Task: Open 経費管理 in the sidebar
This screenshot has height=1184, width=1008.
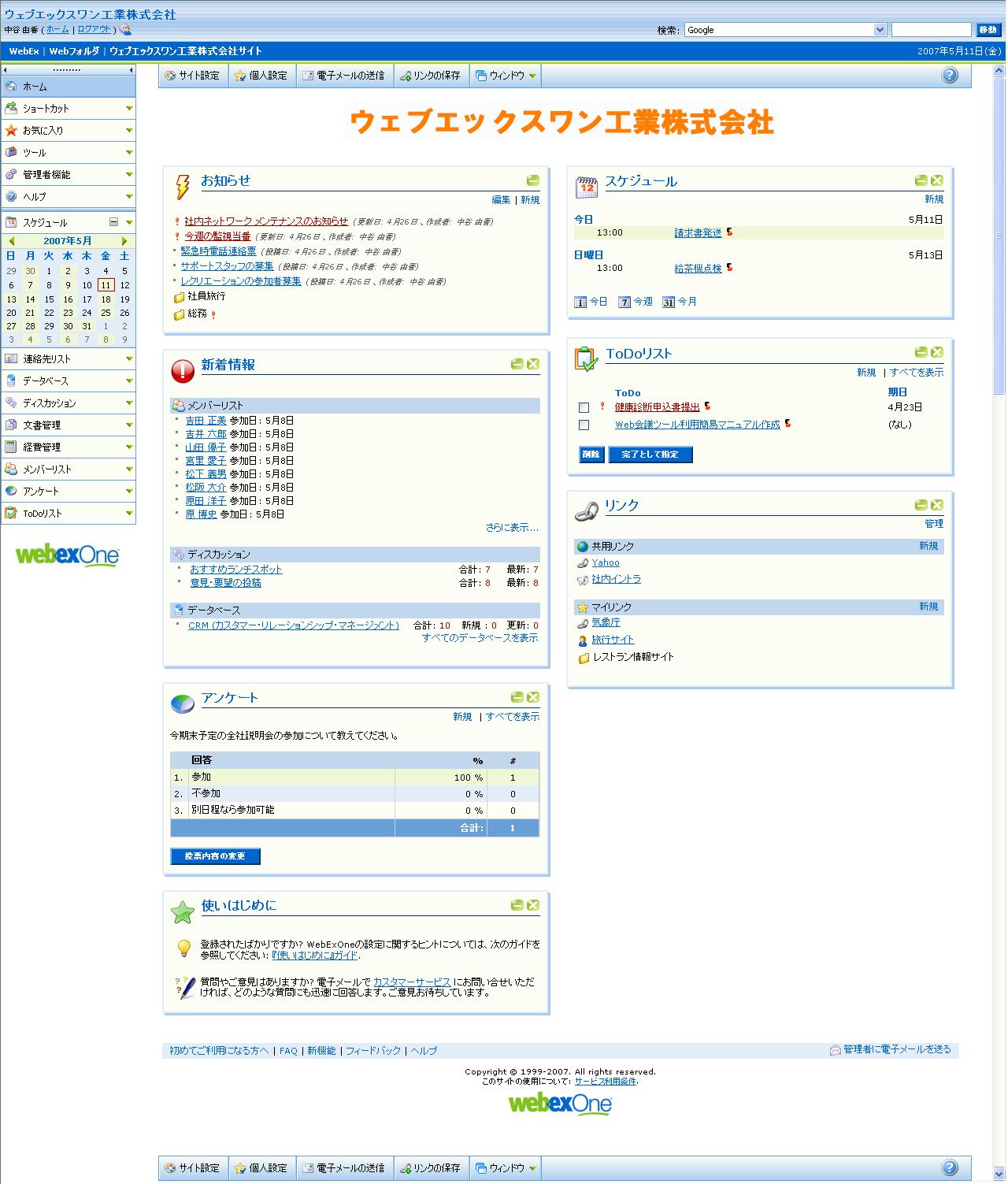Action: tap(68, 447)
